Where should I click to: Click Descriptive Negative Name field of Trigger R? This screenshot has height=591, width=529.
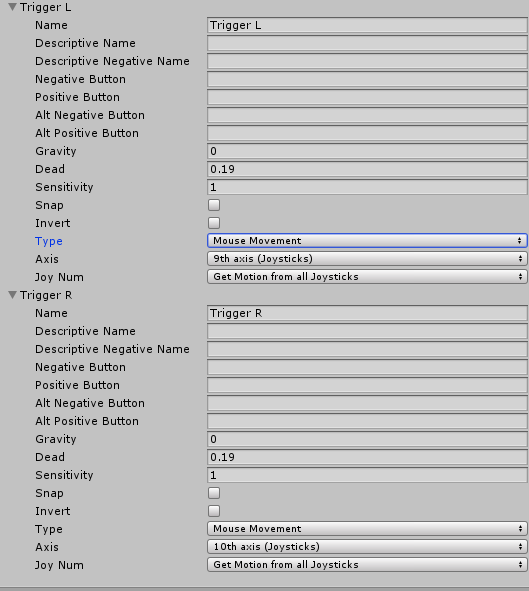(367, 349)
